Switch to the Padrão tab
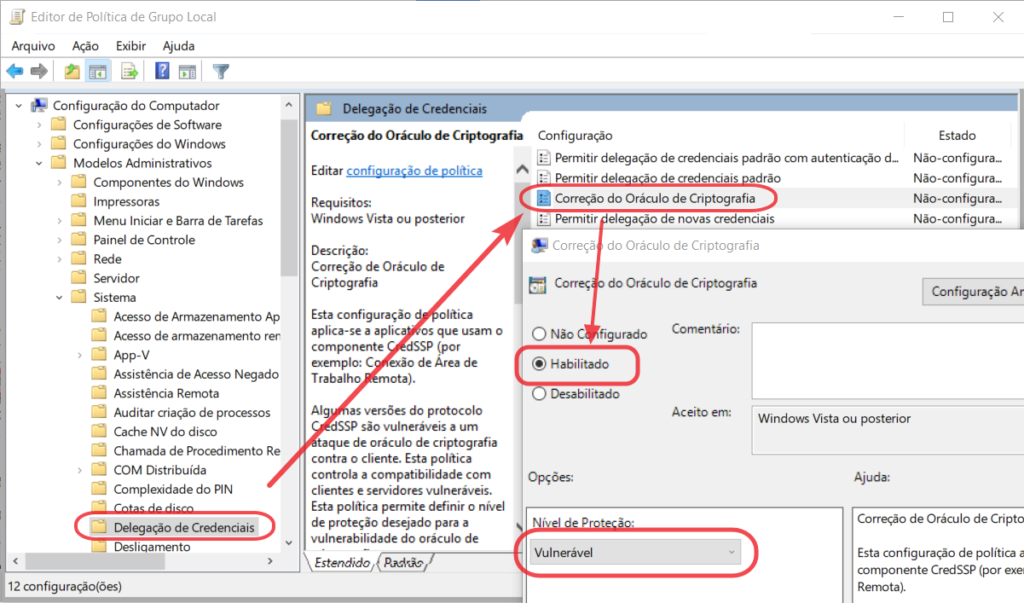This screenshot has width=1024, height=603. click(404, 563)
